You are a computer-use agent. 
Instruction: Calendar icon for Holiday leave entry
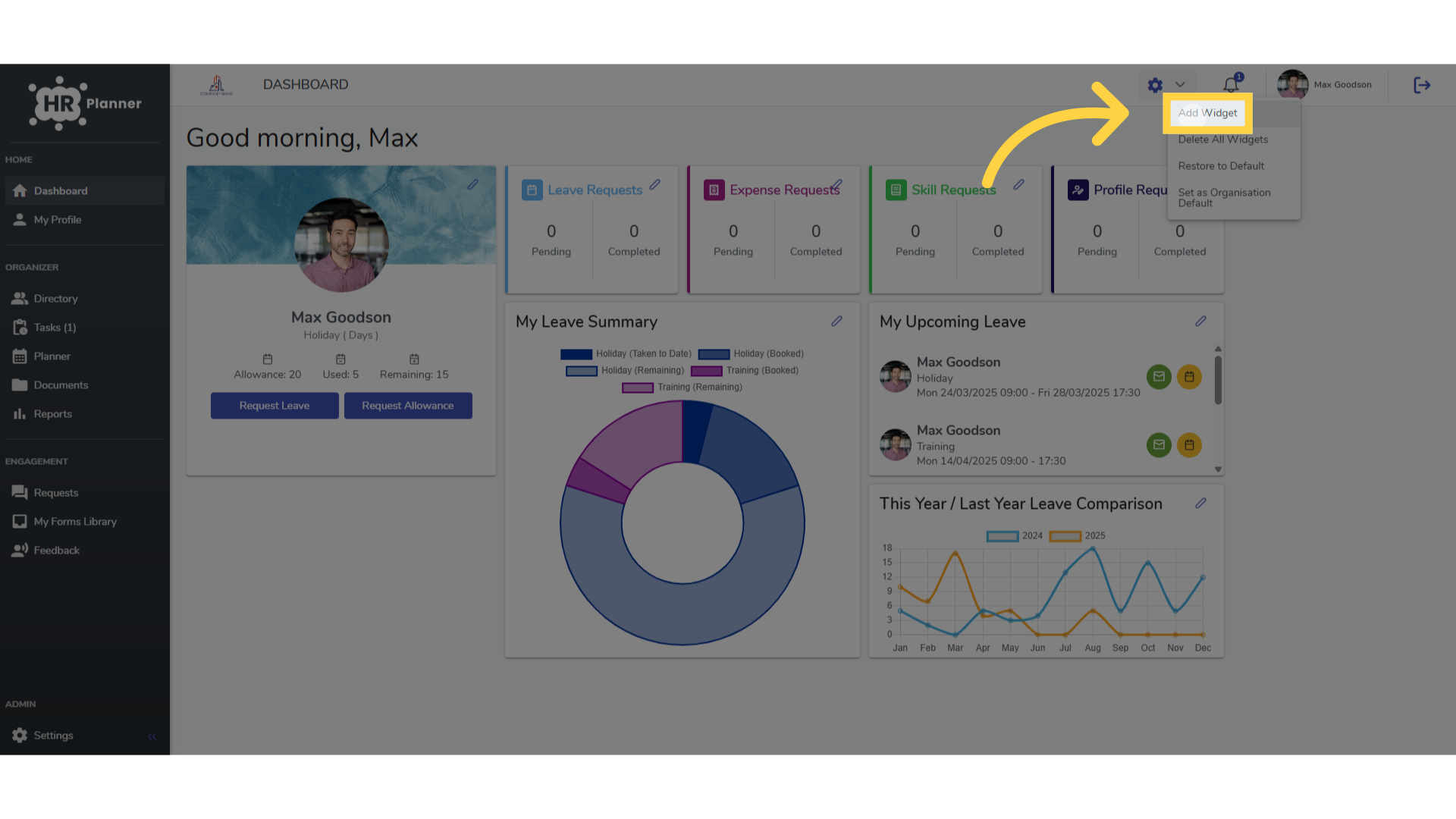(x=1189, y=377)
